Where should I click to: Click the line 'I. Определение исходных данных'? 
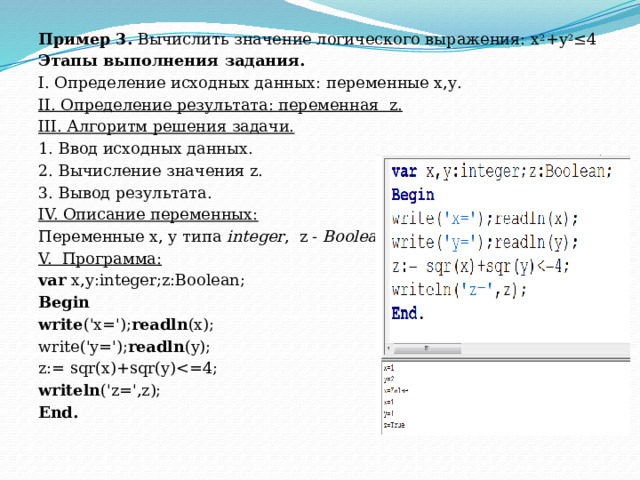250,83
